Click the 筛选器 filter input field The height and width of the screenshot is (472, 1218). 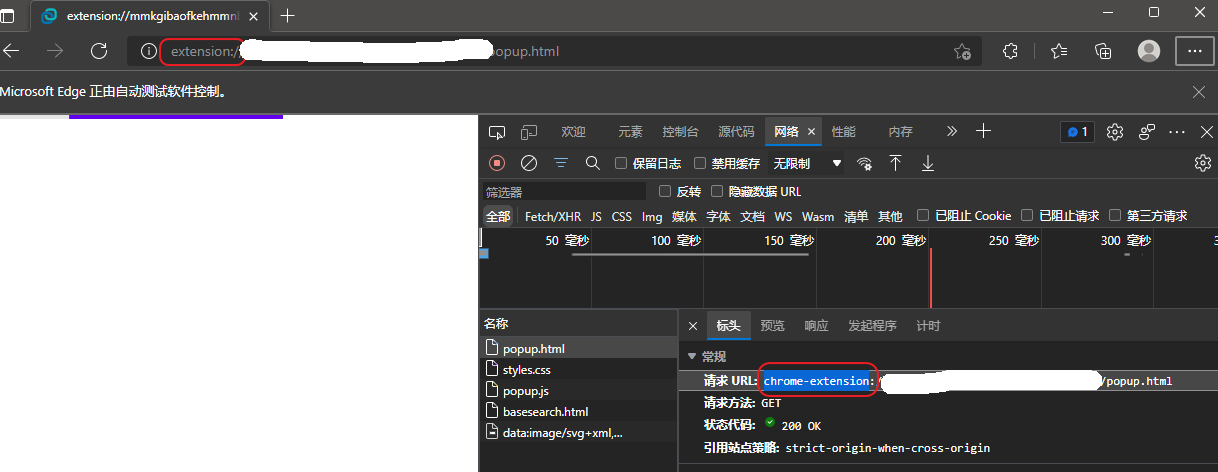tap(564, 191)
